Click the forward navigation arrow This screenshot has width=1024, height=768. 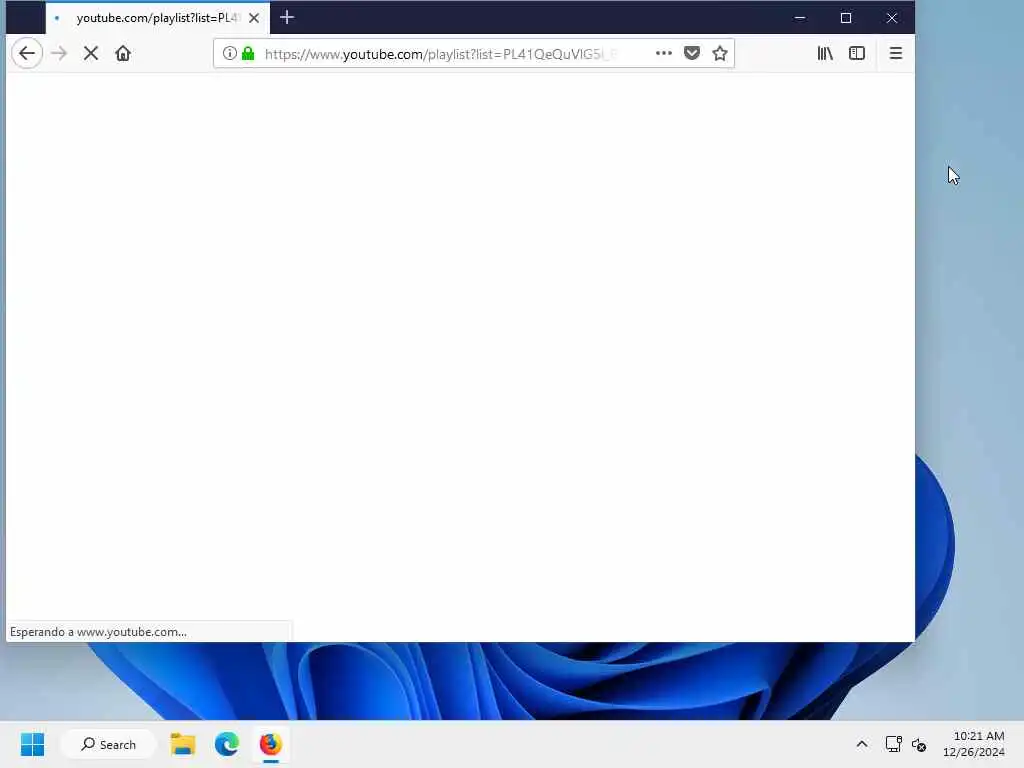(59, 54)
